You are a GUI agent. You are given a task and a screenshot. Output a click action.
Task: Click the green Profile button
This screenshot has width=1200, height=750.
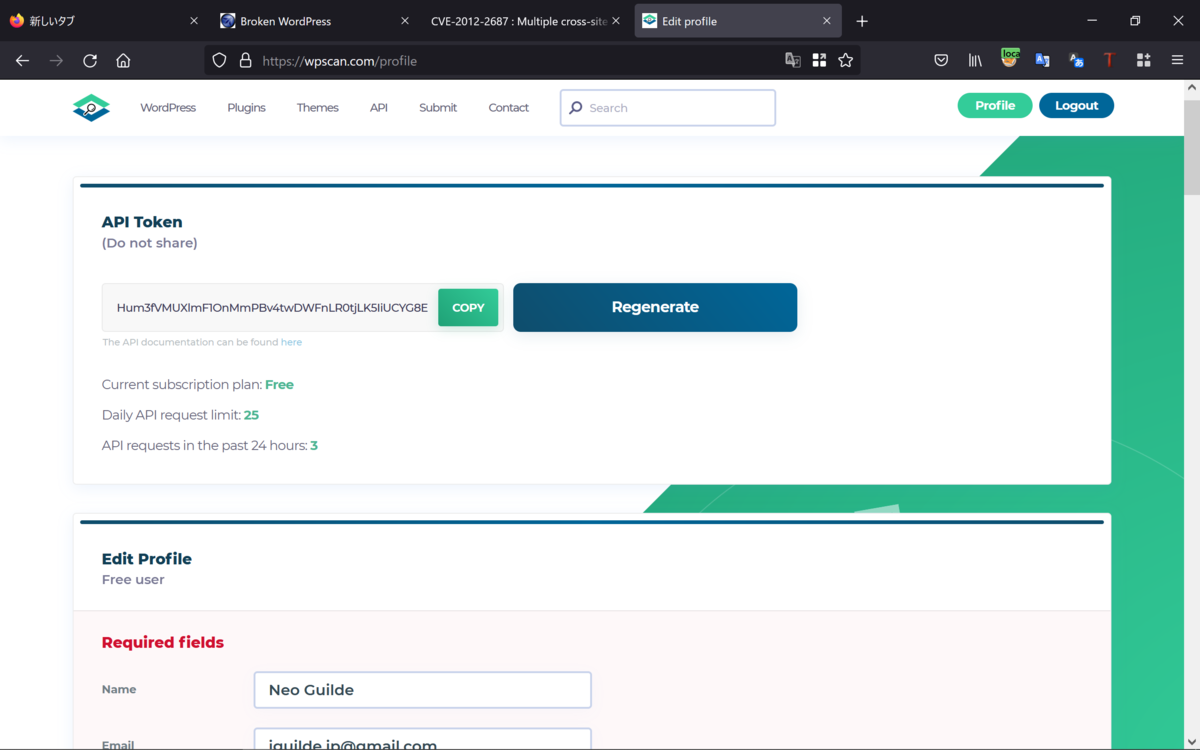pyautogui.click(x=995, y=105)
